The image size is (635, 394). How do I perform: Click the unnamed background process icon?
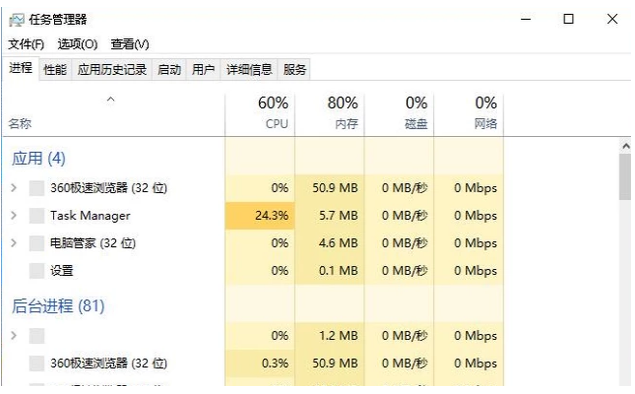[36, 336]
